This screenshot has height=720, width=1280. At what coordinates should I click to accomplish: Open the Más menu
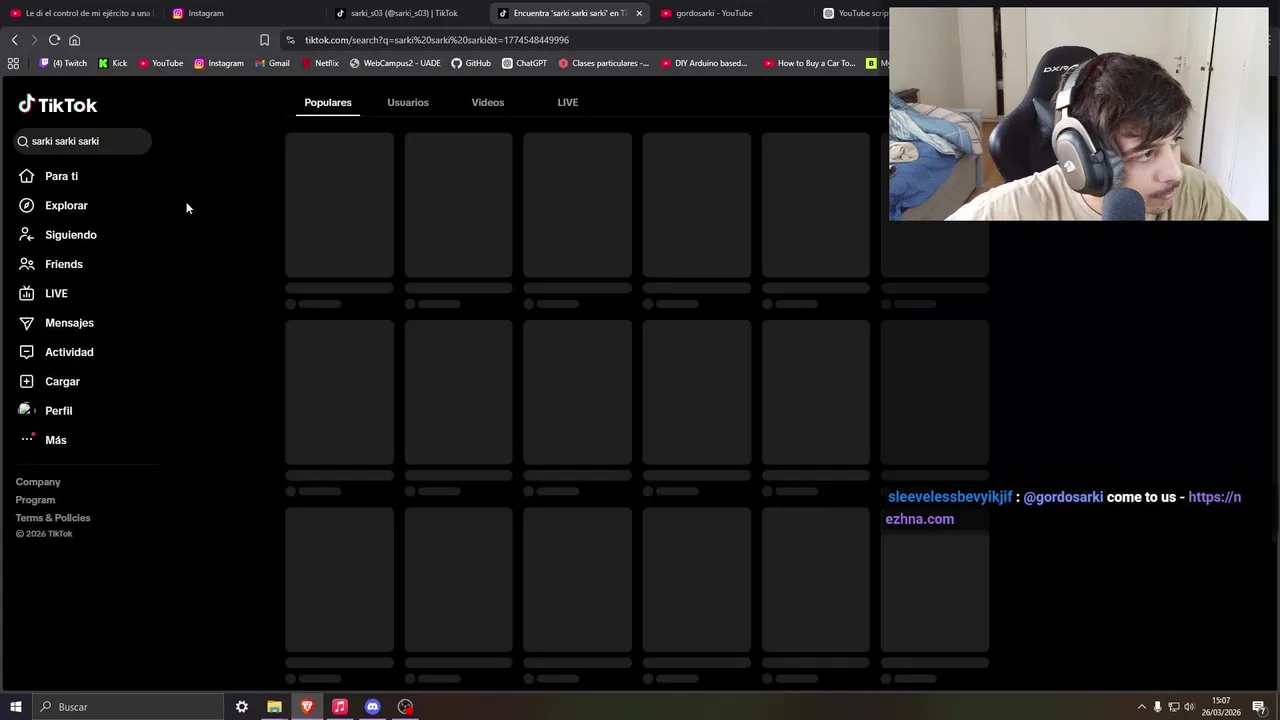pyautogui.click(x=42, y=440)
